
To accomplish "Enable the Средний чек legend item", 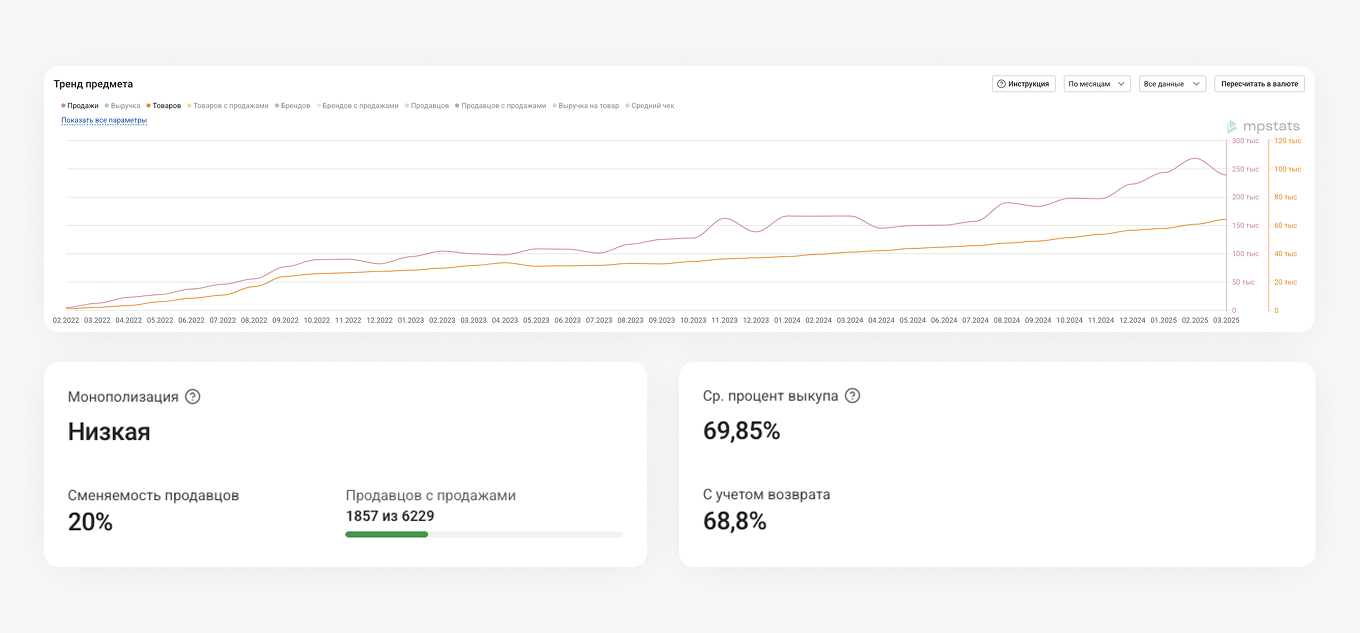I will point(650,105).
